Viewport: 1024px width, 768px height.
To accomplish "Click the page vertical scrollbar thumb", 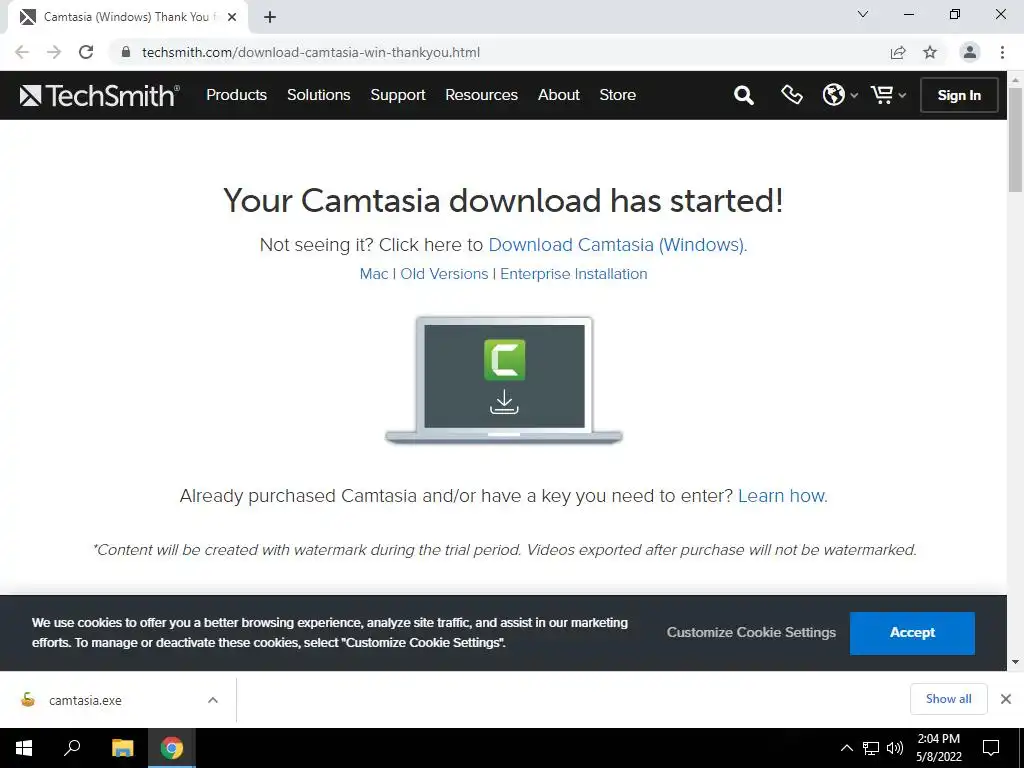I will pos(1015,140).
